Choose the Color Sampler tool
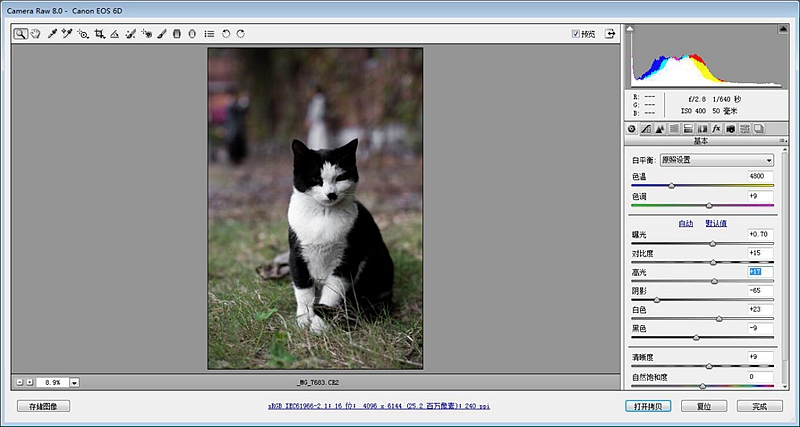800x427 pixels. [x=67, y=34]
